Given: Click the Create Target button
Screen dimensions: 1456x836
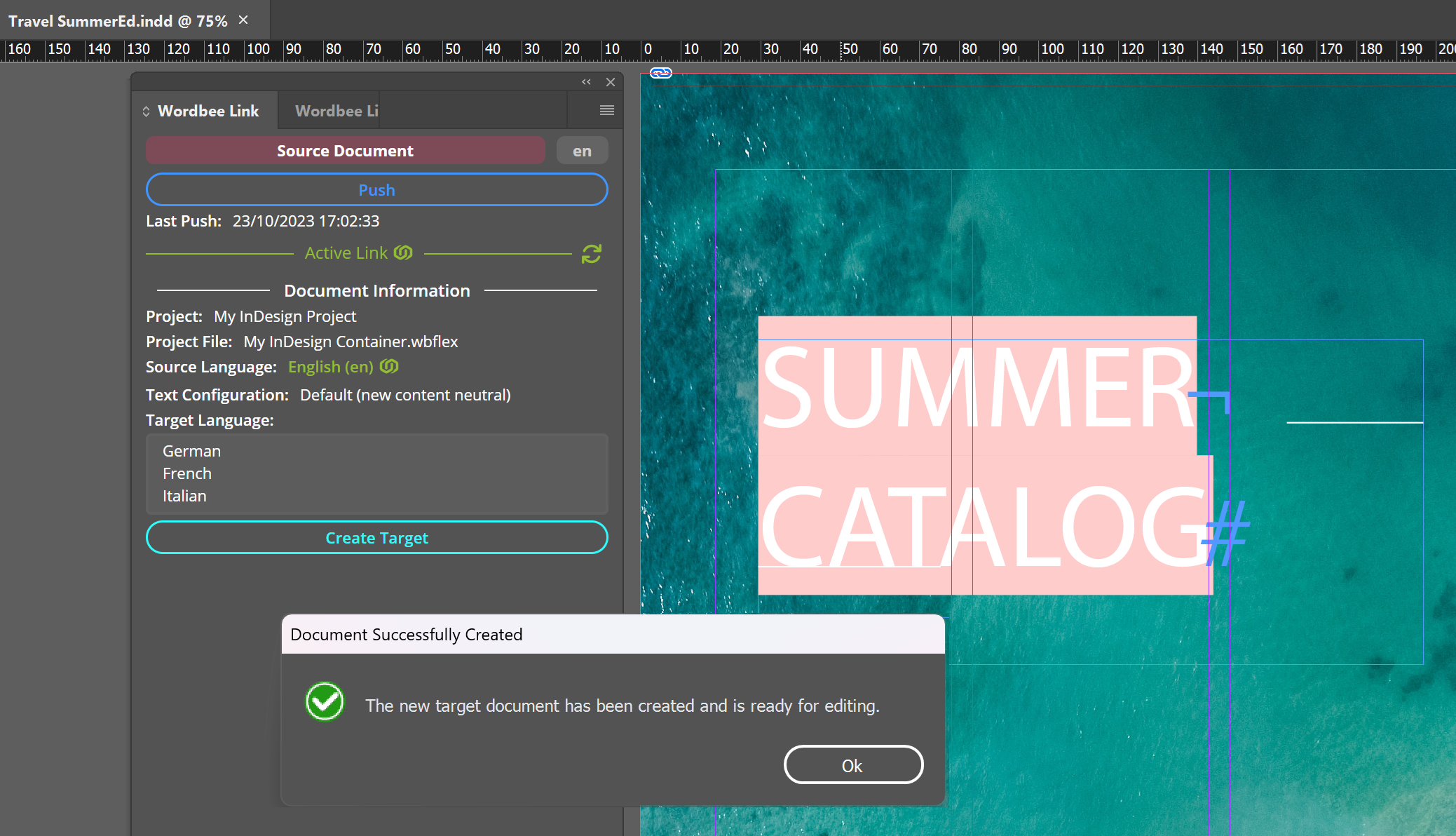Looking at the screenshot, I should pyautogui.click(x=376, y=538).
